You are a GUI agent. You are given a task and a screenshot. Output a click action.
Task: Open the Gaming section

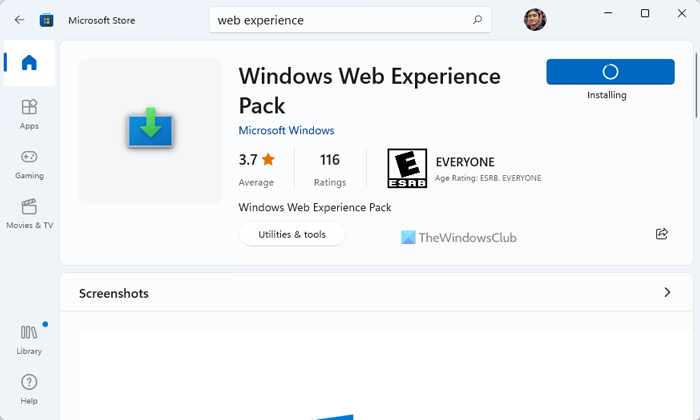pyautogui.click(x=29, y=163)
